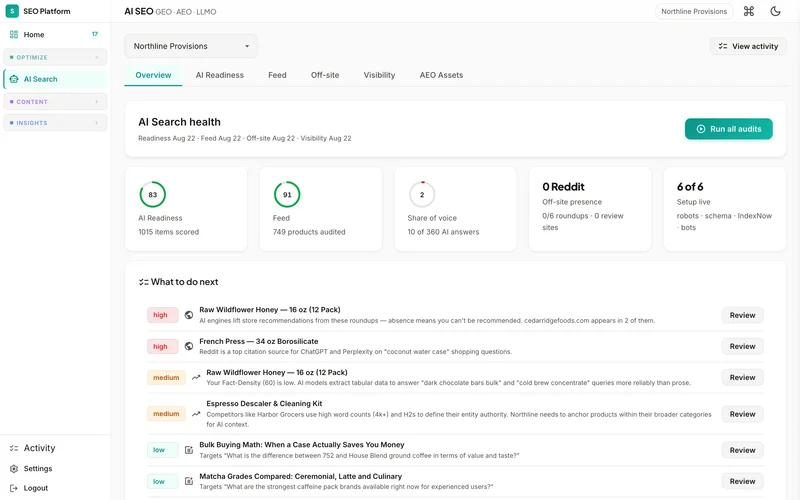Viewport: 800px width, 500px height.
Task: Click the View activity button
Action: [x=748, y=46]
